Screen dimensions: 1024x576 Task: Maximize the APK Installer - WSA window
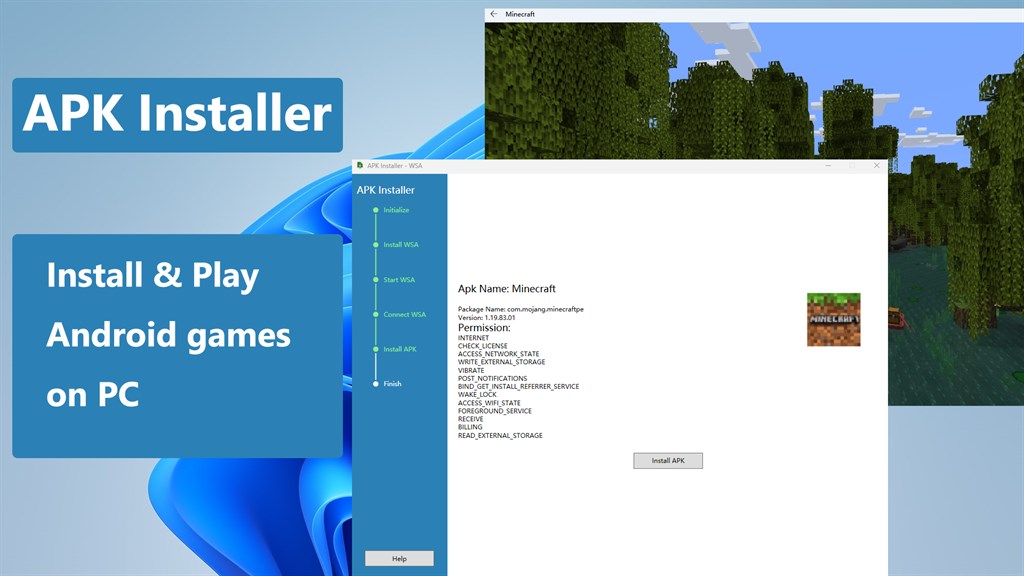click(x=852, y=166)
